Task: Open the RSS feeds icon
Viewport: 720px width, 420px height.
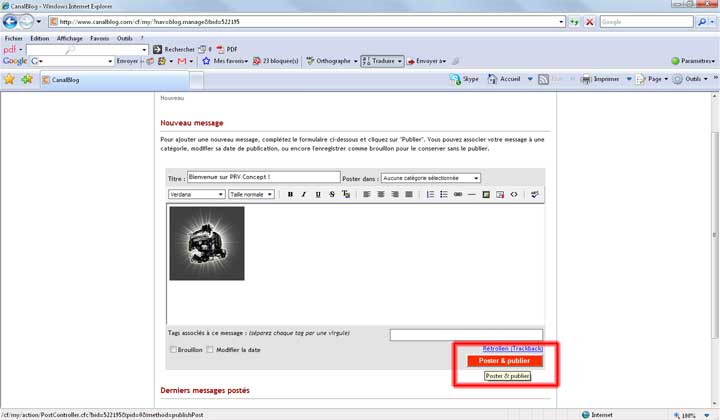Action: tap(543, 79)
